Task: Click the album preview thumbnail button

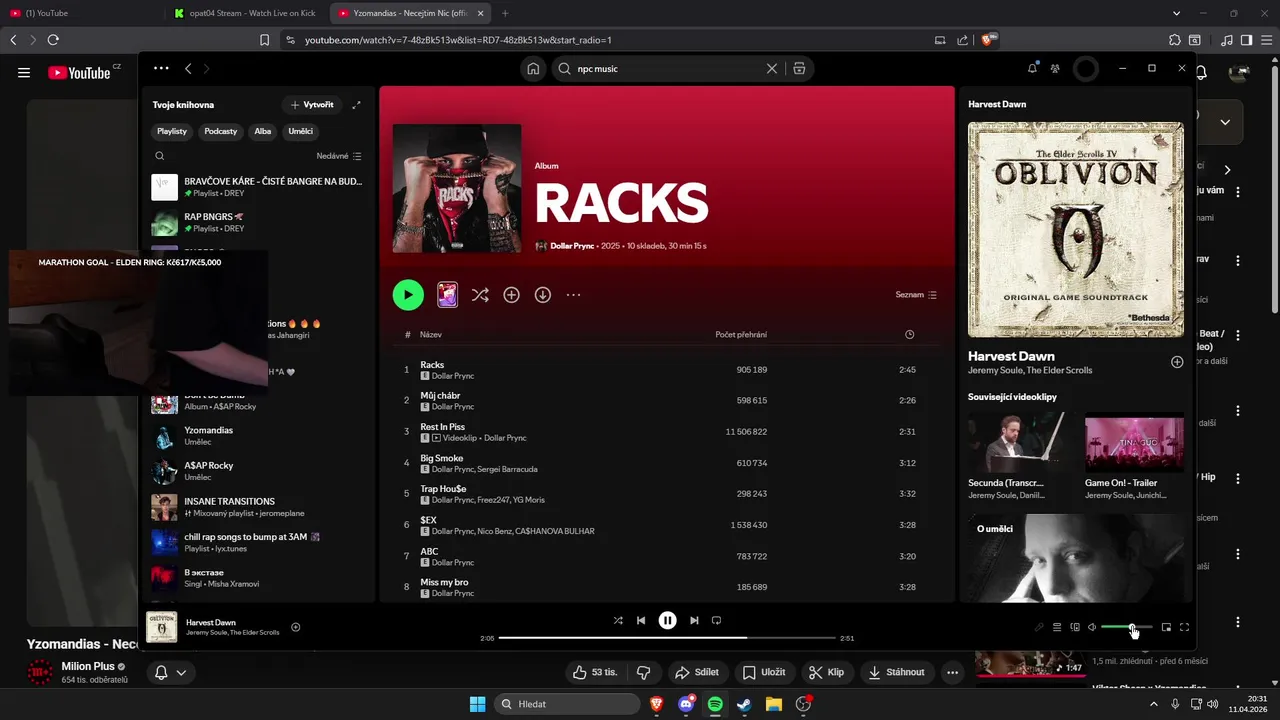Action: click(x=447, y=295)
